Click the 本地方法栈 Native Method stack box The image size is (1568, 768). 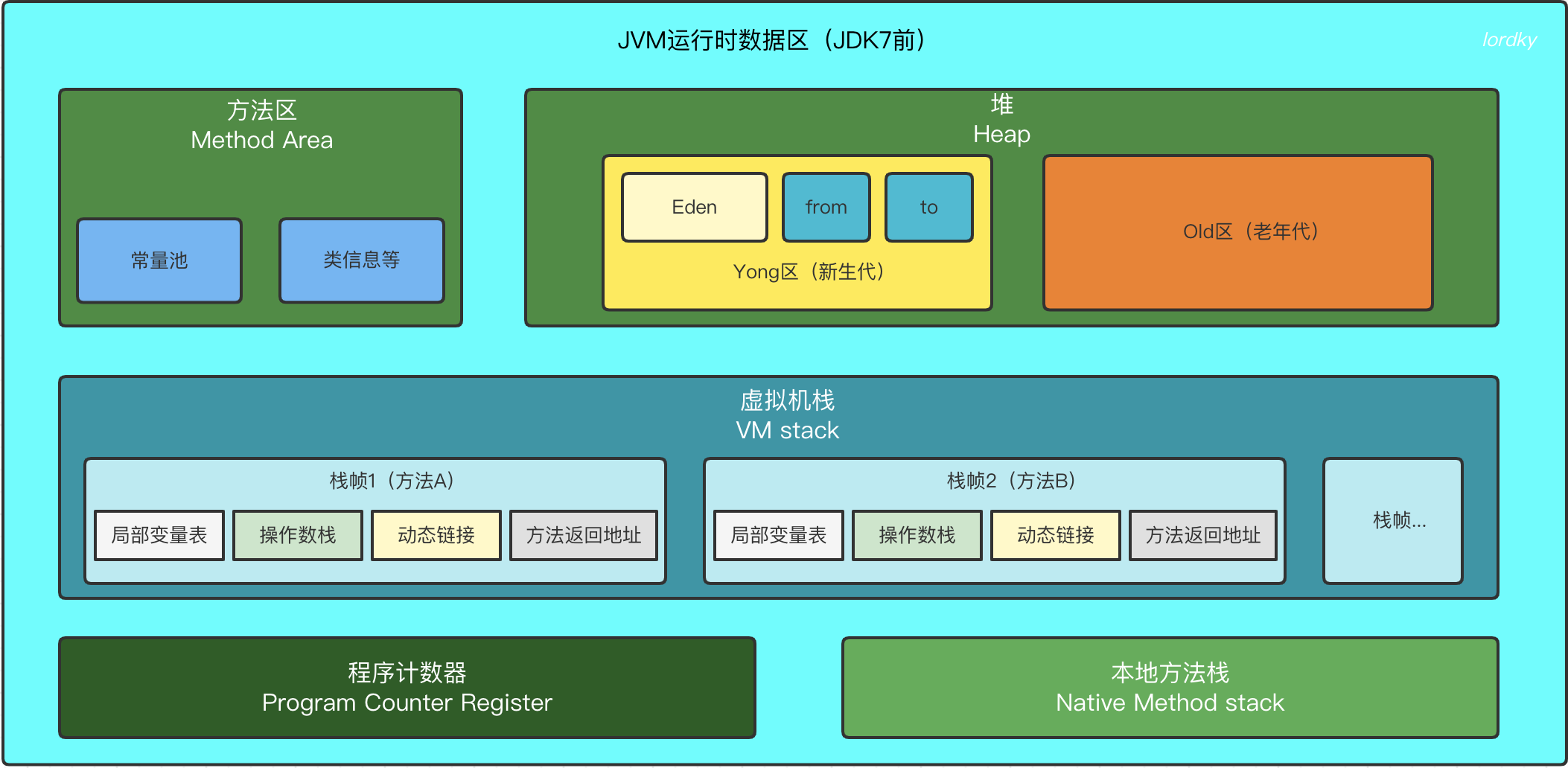1170,688
